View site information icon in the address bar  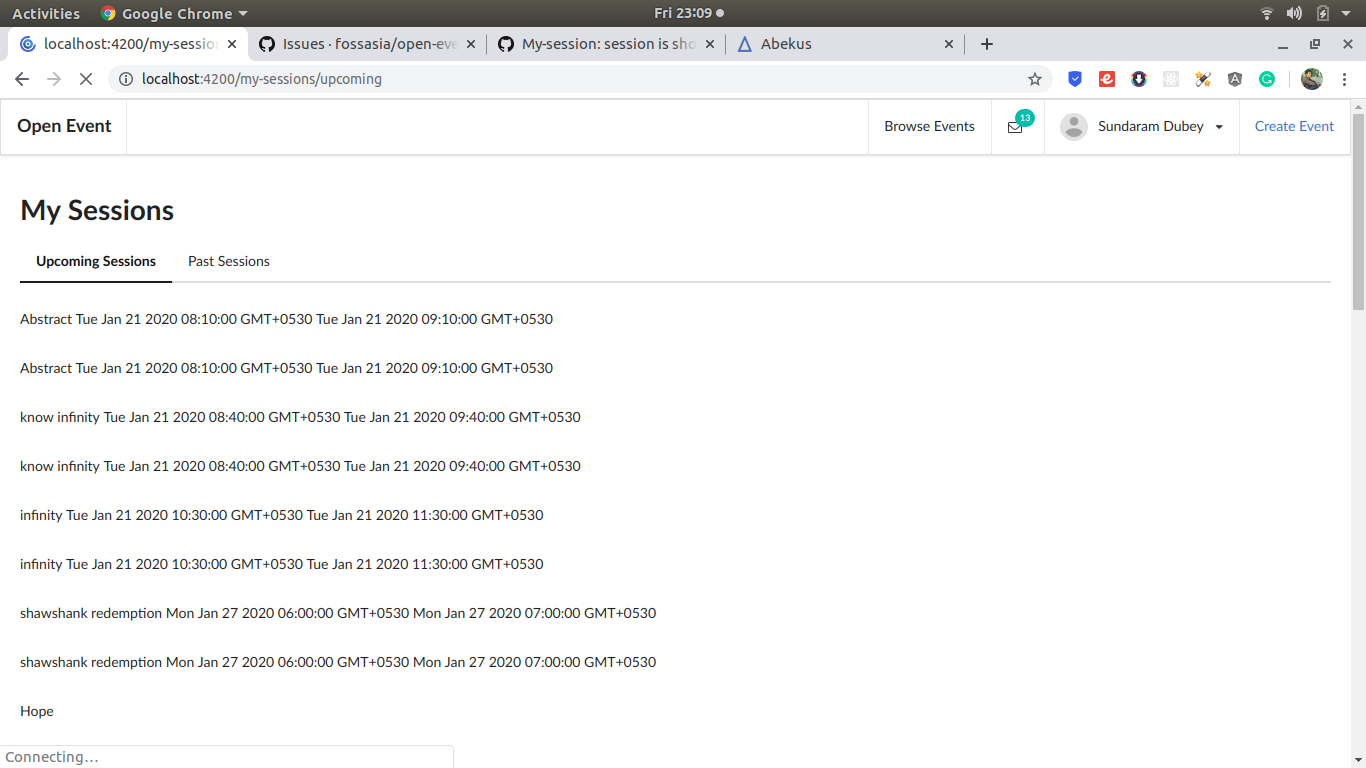tap(126, 79)
